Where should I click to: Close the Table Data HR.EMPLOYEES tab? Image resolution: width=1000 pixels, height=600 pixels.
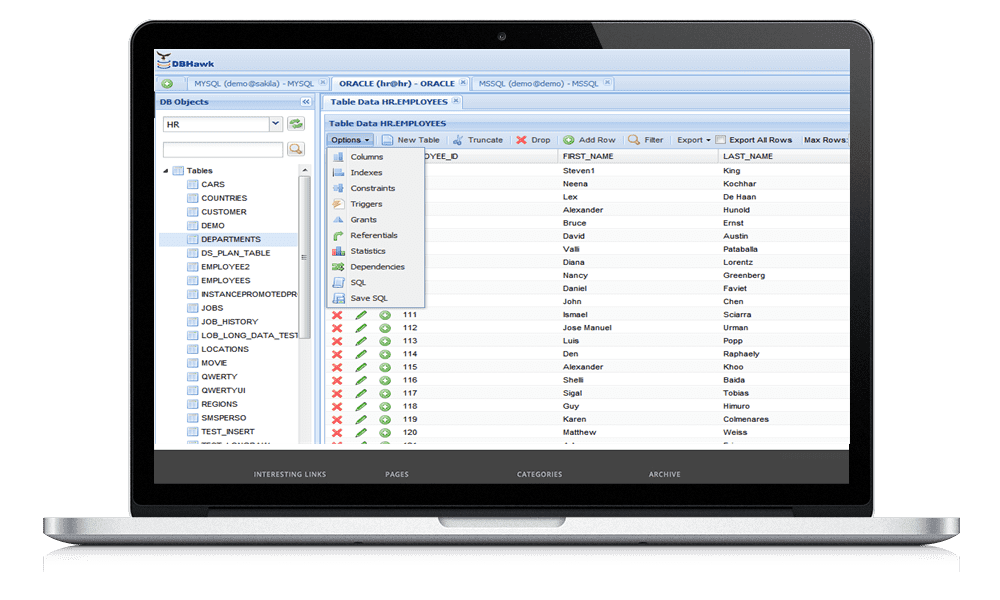click(456, 101)
